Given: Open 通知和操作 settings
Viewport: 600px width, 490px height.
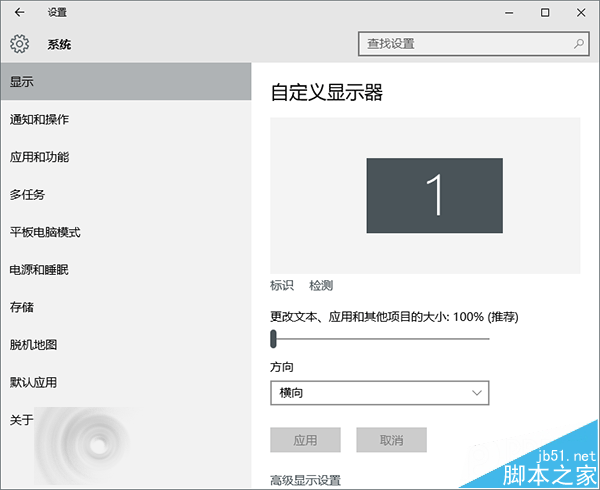Looking at the screenshot, I should pyautogui.click(x=126, y=119).
